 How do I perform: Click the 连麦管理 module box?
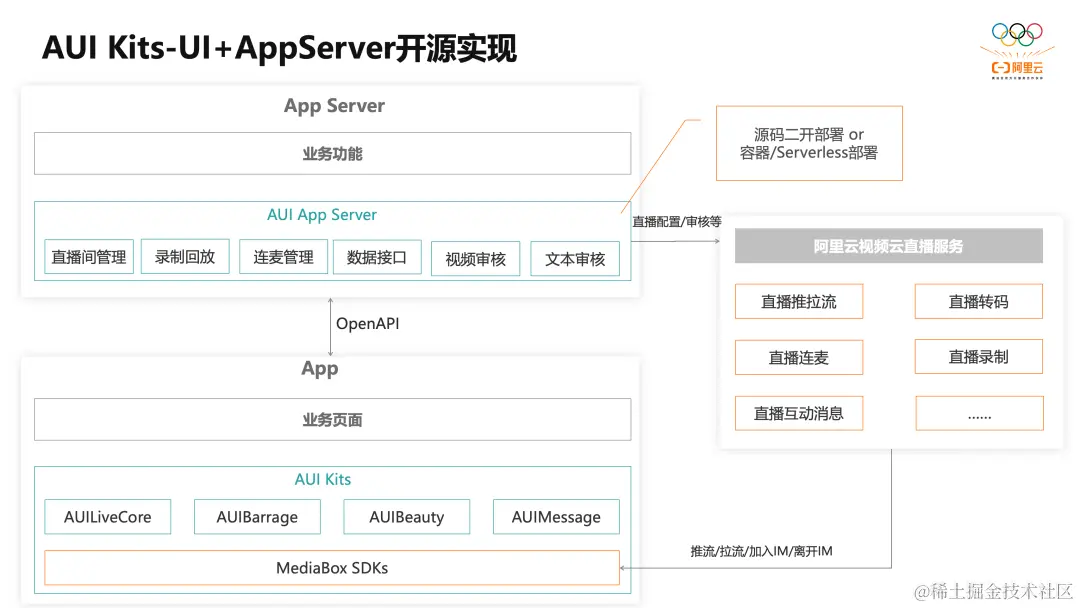[x=283, y=257]
